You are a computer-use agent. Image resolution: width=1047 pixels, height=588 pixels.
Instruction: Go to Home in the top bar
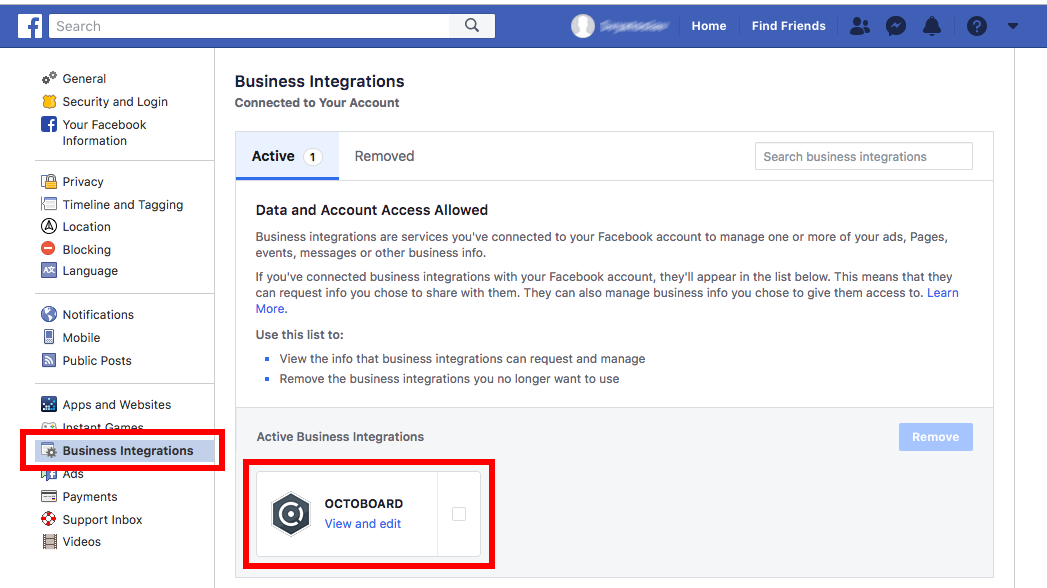click(708, 26)
